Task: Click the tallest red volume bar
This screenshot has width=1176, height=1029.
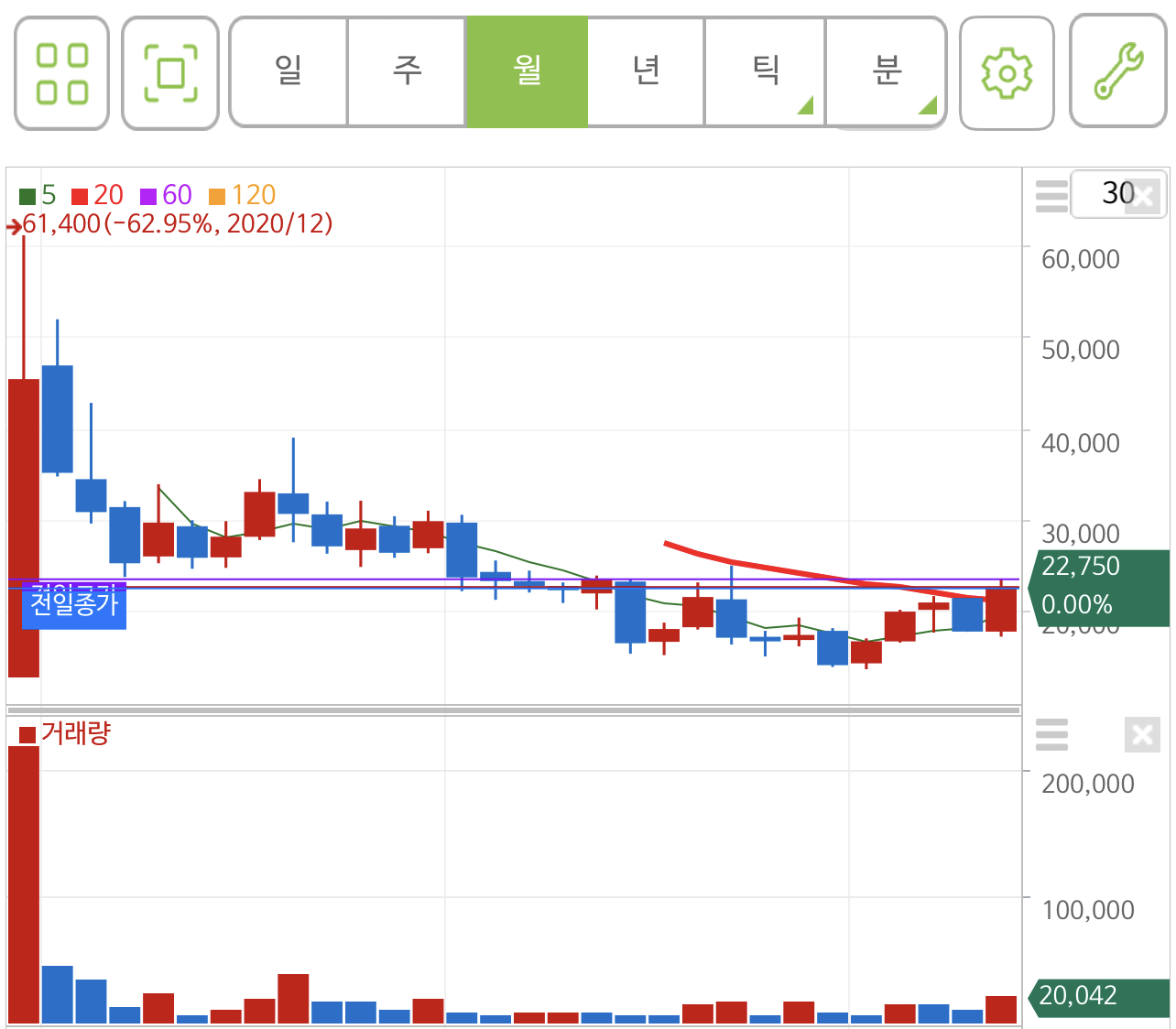Action: coord(24,884)
